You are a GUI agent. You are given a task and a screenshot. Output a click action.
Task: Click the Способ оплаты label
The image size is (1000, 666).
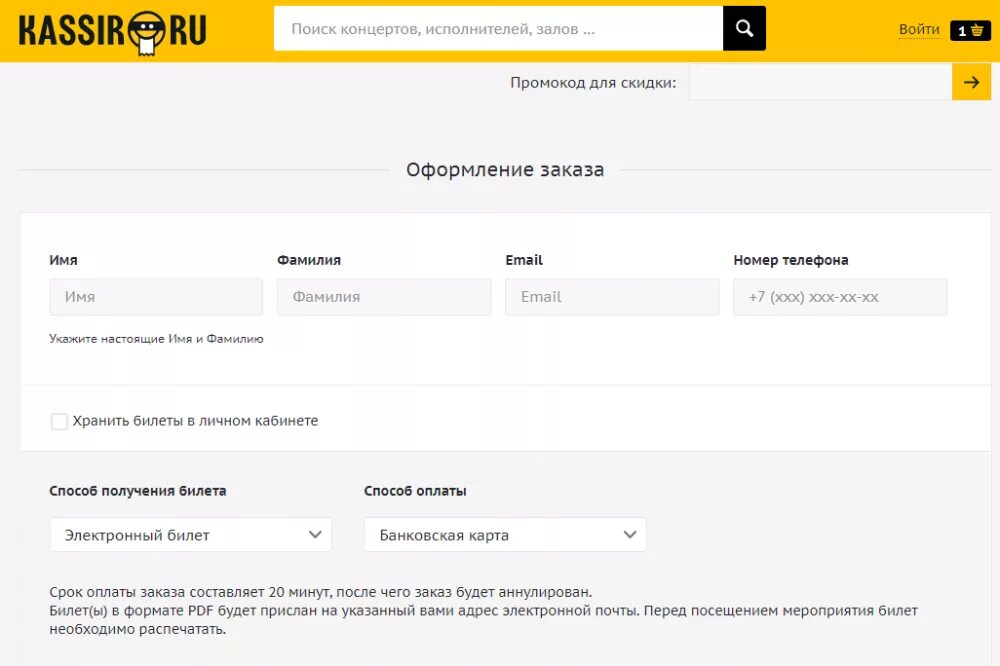click(415, 491)
